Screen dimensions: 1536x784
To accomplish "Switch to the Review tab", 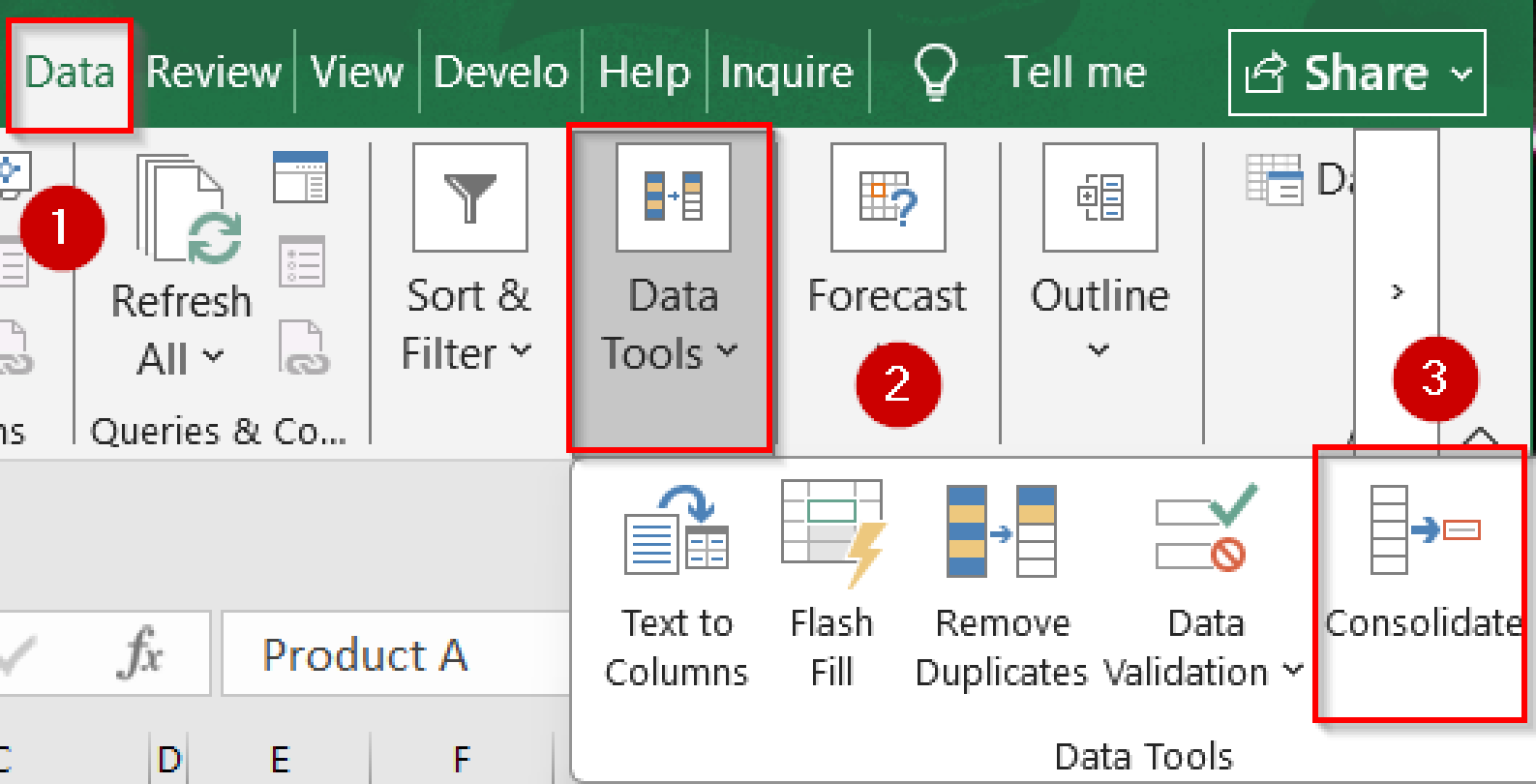I will point(213,72).
